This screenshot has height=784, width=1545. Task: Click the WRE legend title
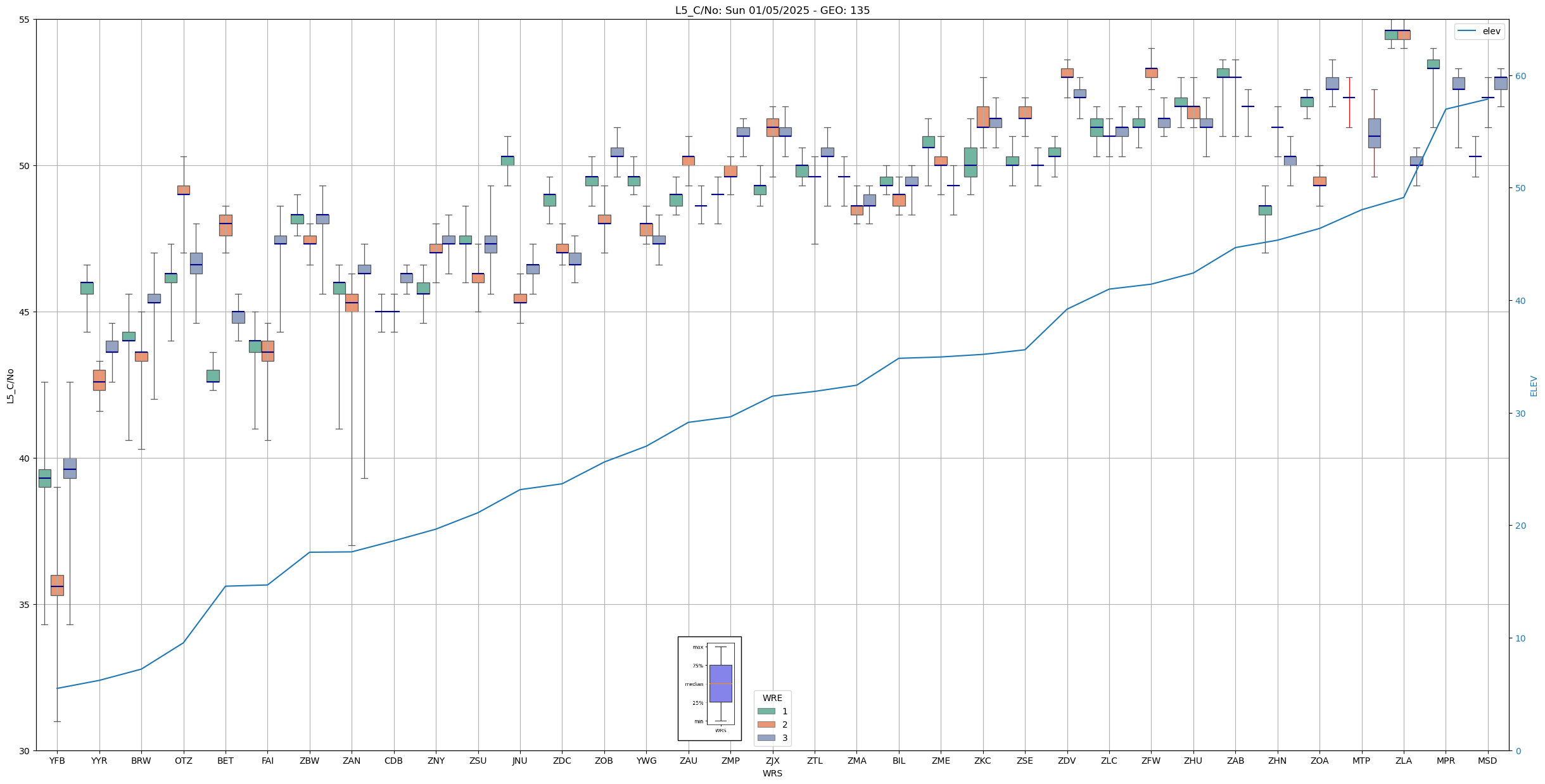(x=772, y=699)
